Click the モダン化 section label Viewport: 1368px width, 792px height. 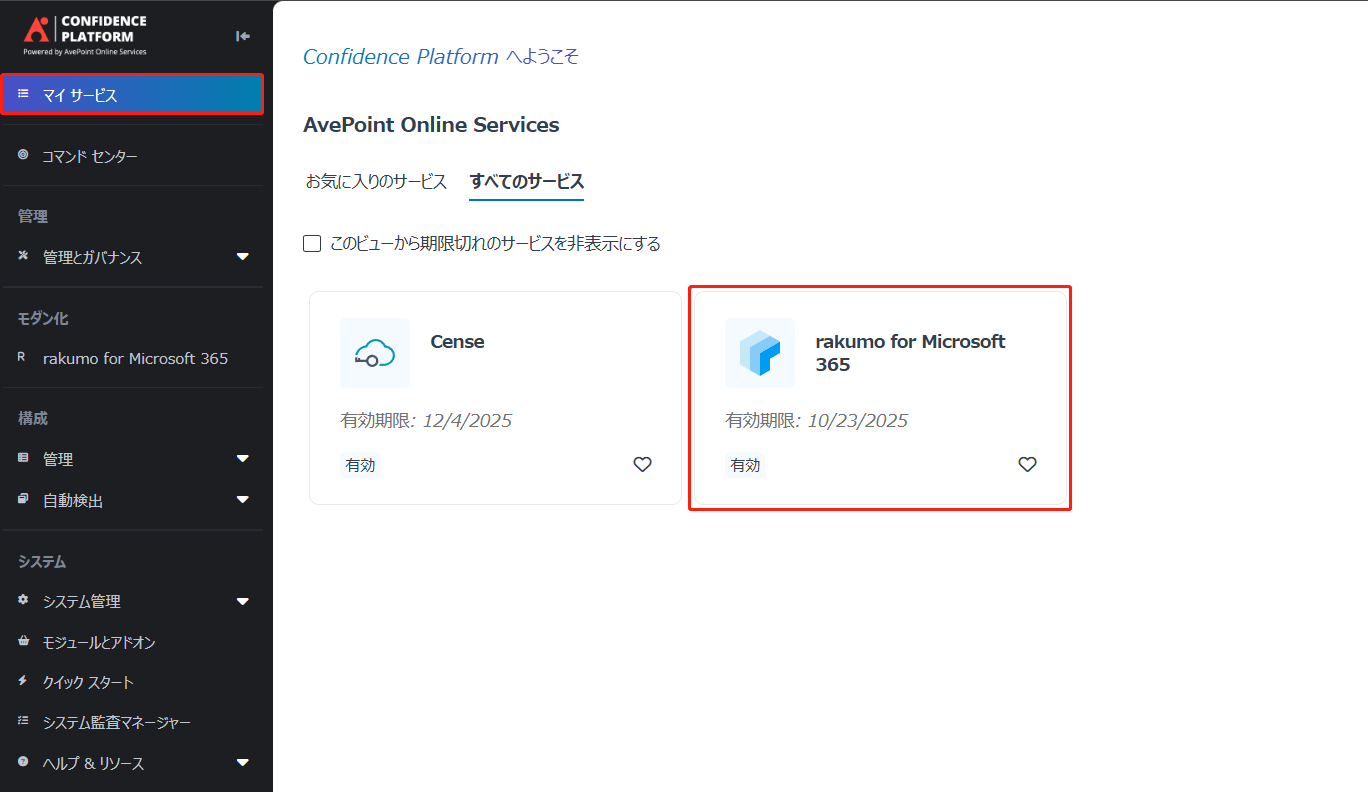point(43,318)
